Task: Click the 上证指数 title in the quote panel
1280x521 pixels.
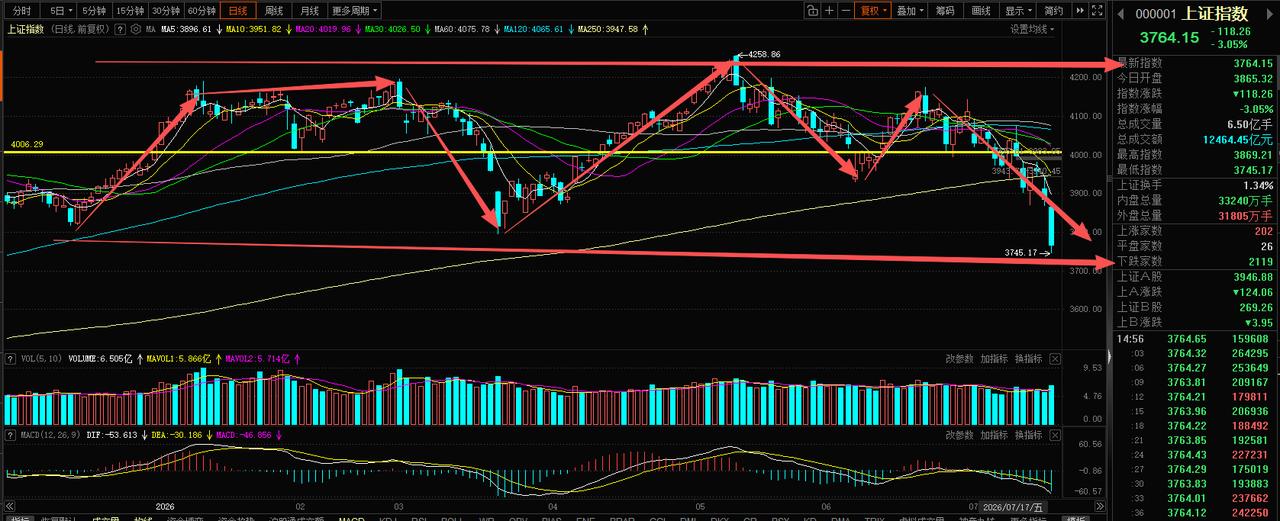Action: coord(1215,14)
